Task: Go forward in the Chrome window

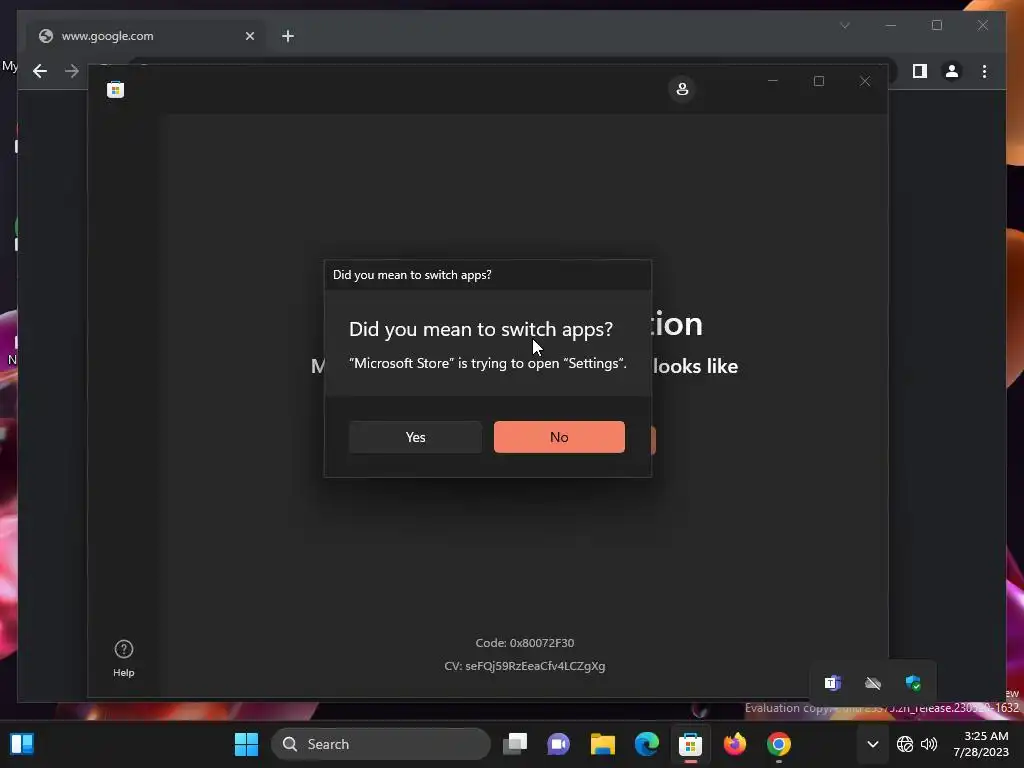Action: click(x=72, y=71)
